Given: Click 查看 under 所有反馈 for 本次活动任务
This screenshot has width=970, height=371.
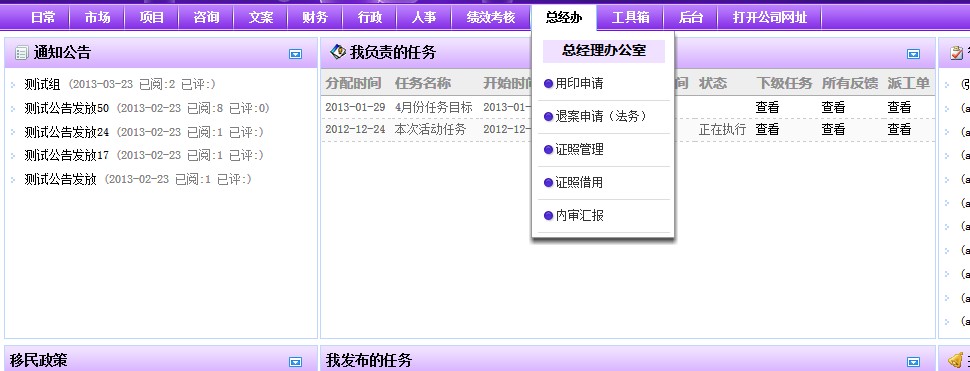Looking at the screenshot, I should (x=833, y=130).
